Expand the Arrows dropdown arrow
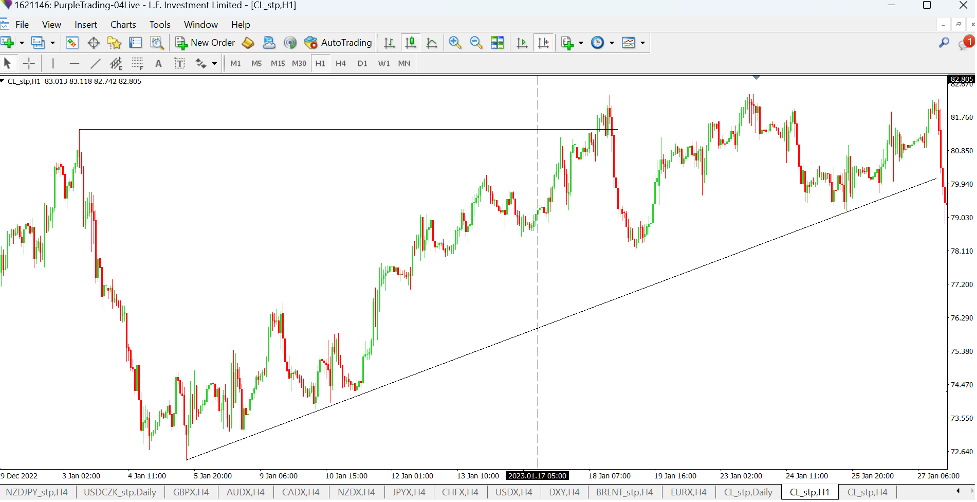This screenshot has height=502, width=977. (214, 64)
